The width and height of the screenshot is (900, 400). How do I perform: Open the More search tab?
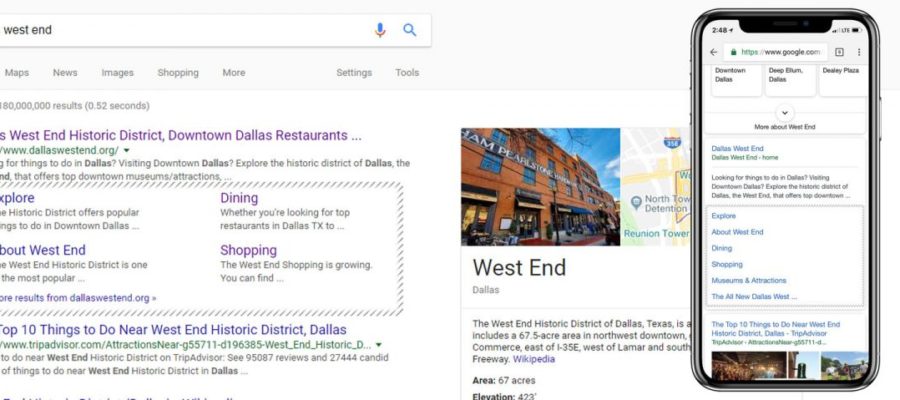click(x=234, y=73)
